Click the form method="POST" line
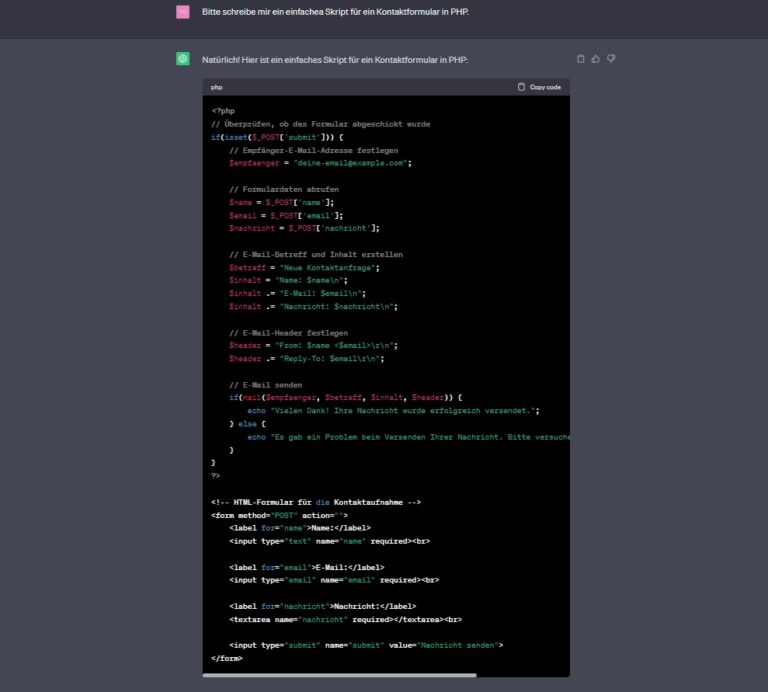This screenshot has width=768, height=692. pos(279,515)
